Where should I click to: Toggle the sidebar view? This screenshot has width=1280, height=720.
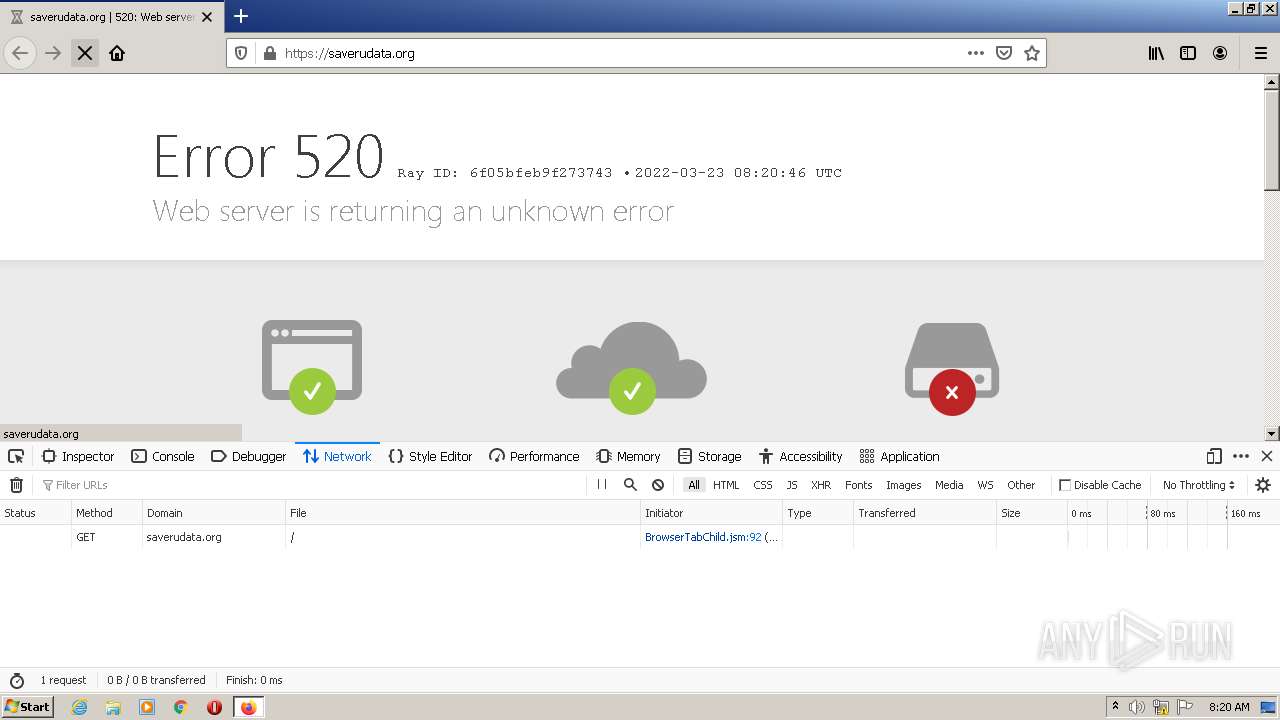(x=1188, y=53)
